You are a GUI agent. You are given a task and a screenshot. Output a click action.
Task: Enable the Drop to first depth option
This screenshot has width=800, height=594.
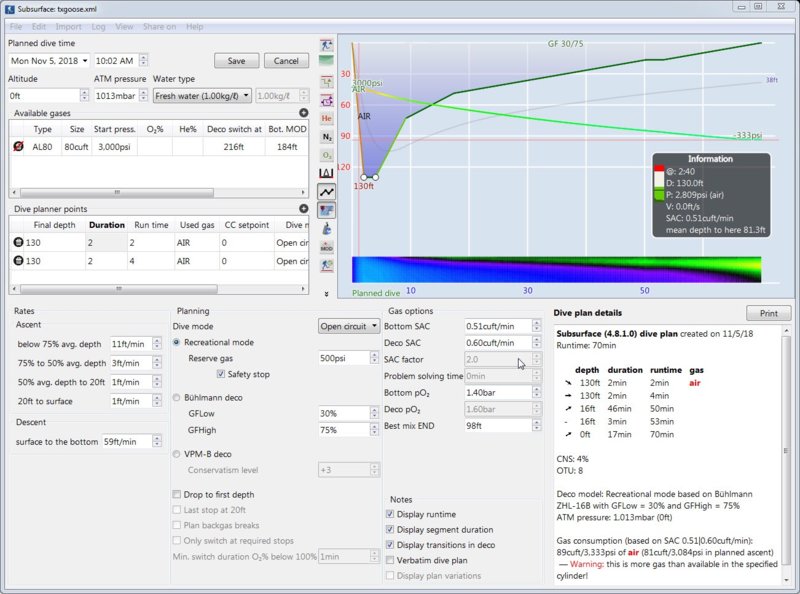tap(178, 494)
